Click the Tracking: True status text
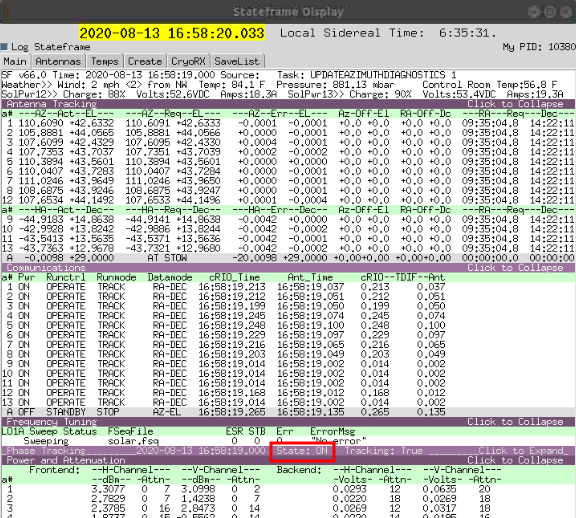The width and height of the screenshot is (576, 518). tap(384, 451)
